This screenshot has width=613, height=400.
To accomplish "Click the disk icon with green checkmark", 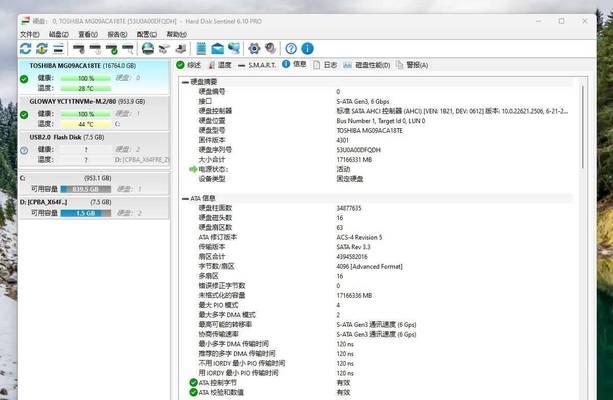I will [x=111, y=49].
